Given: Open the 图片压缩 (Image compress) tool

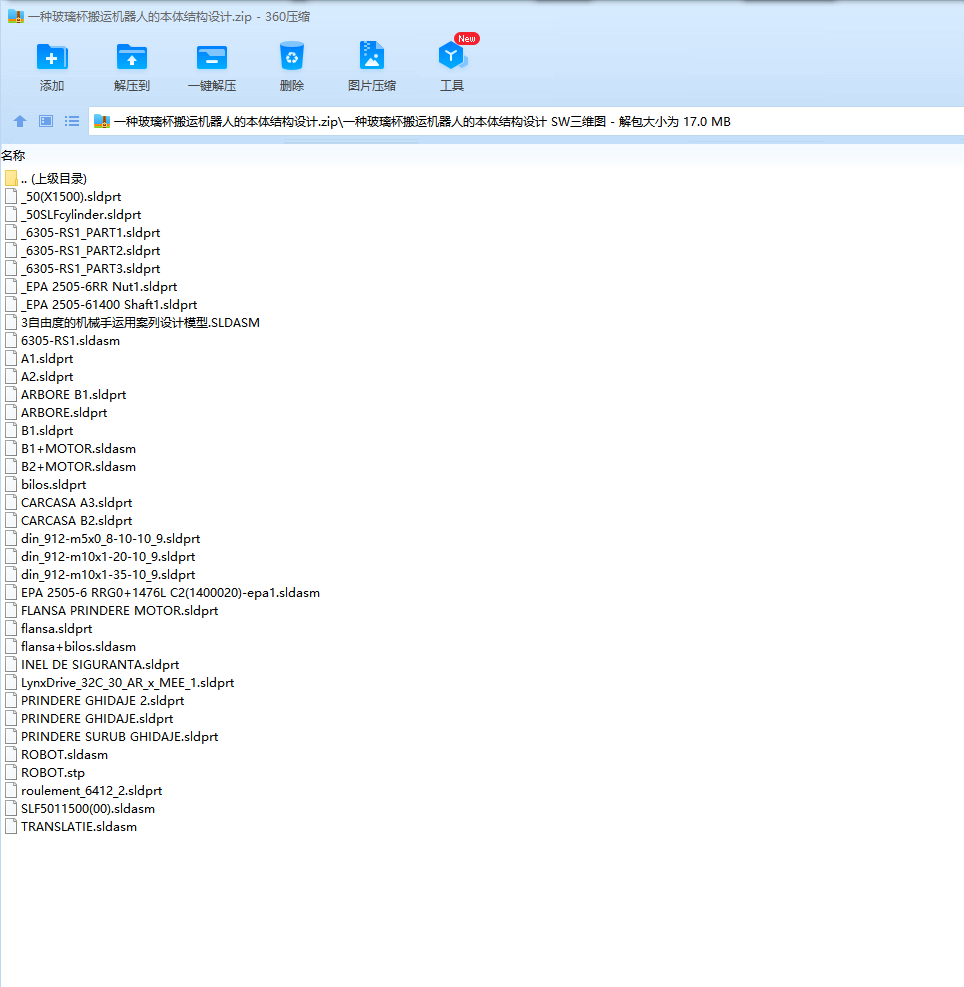Looking at the screenshot, I should point(371,56).
